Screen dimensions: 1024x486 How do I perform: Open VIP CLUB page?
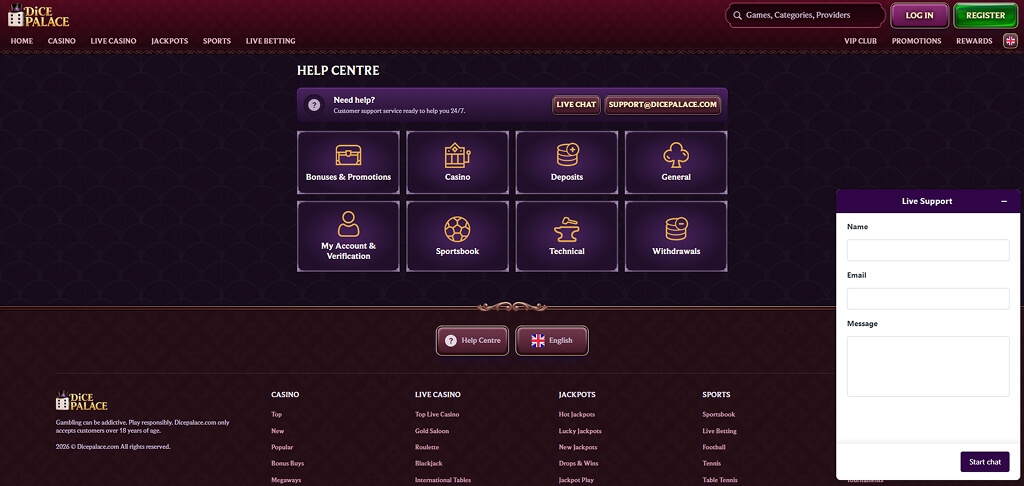[x=860, y=40]
